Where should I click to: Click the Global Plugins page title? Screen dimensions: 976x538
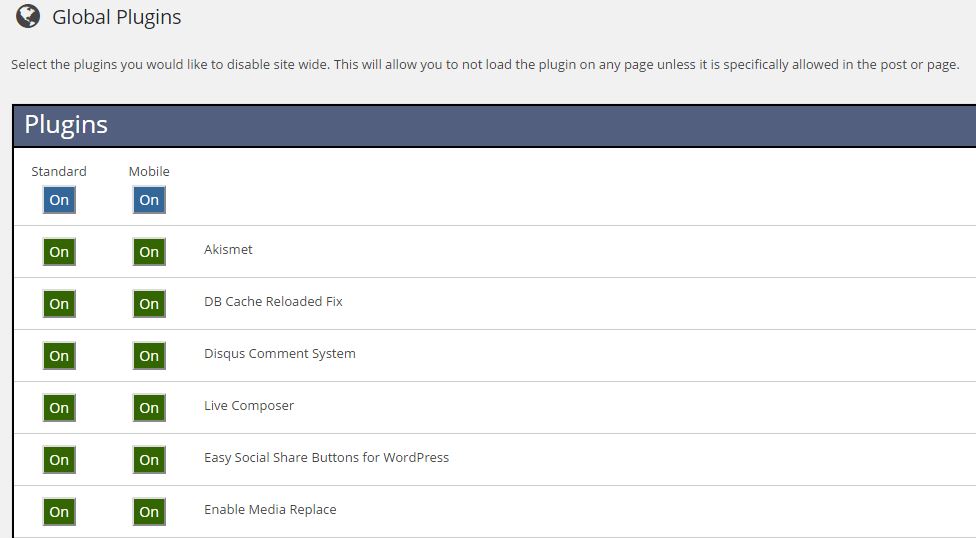coord(116,17)
